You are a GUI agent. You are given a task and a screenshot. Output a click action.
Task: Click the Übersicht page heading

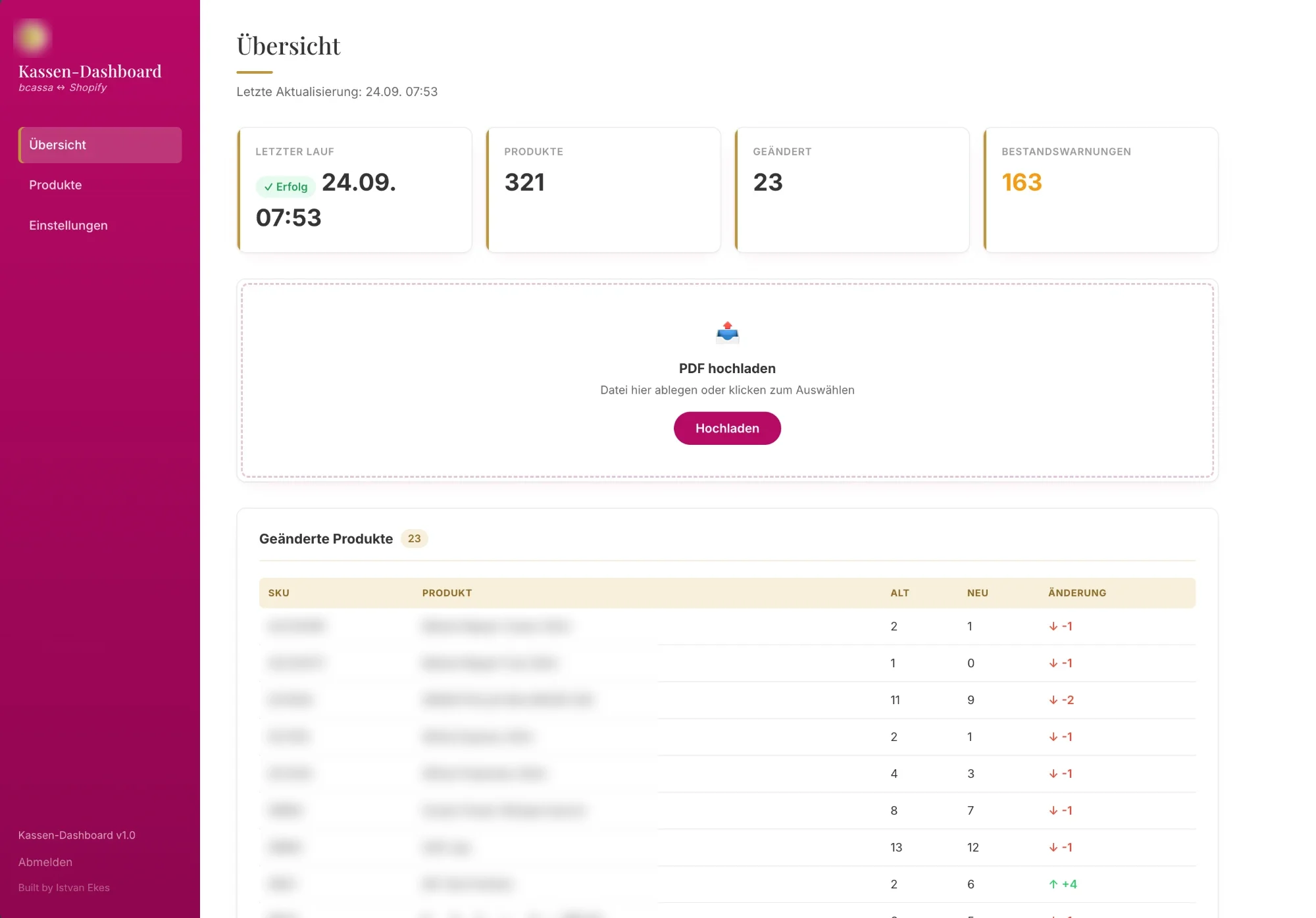(288, 46)
